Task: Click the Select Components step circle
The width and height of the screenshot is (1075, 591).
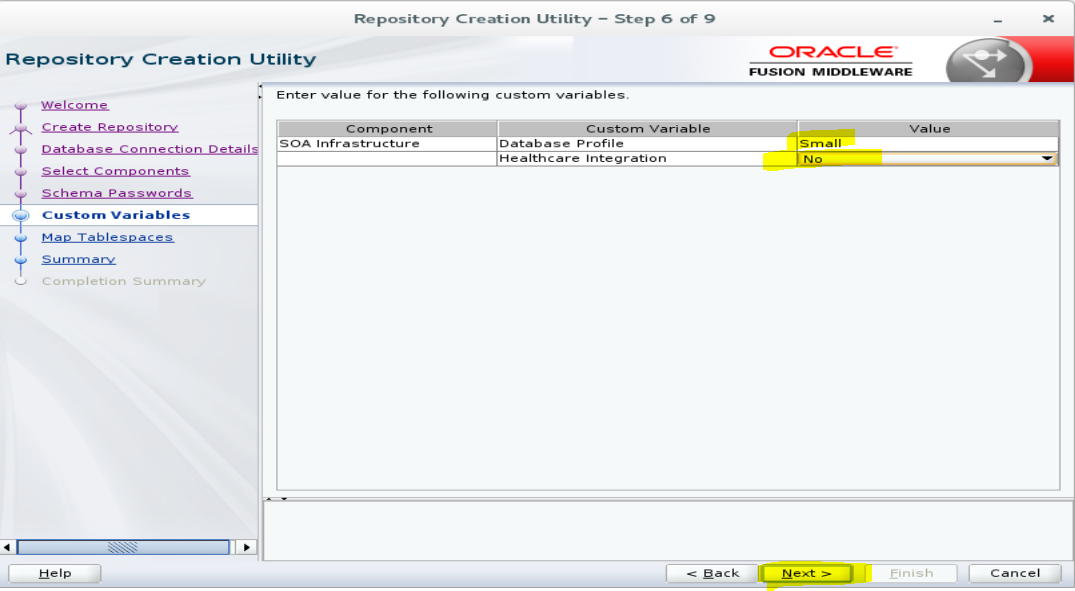Action: (x=22, y=170)
